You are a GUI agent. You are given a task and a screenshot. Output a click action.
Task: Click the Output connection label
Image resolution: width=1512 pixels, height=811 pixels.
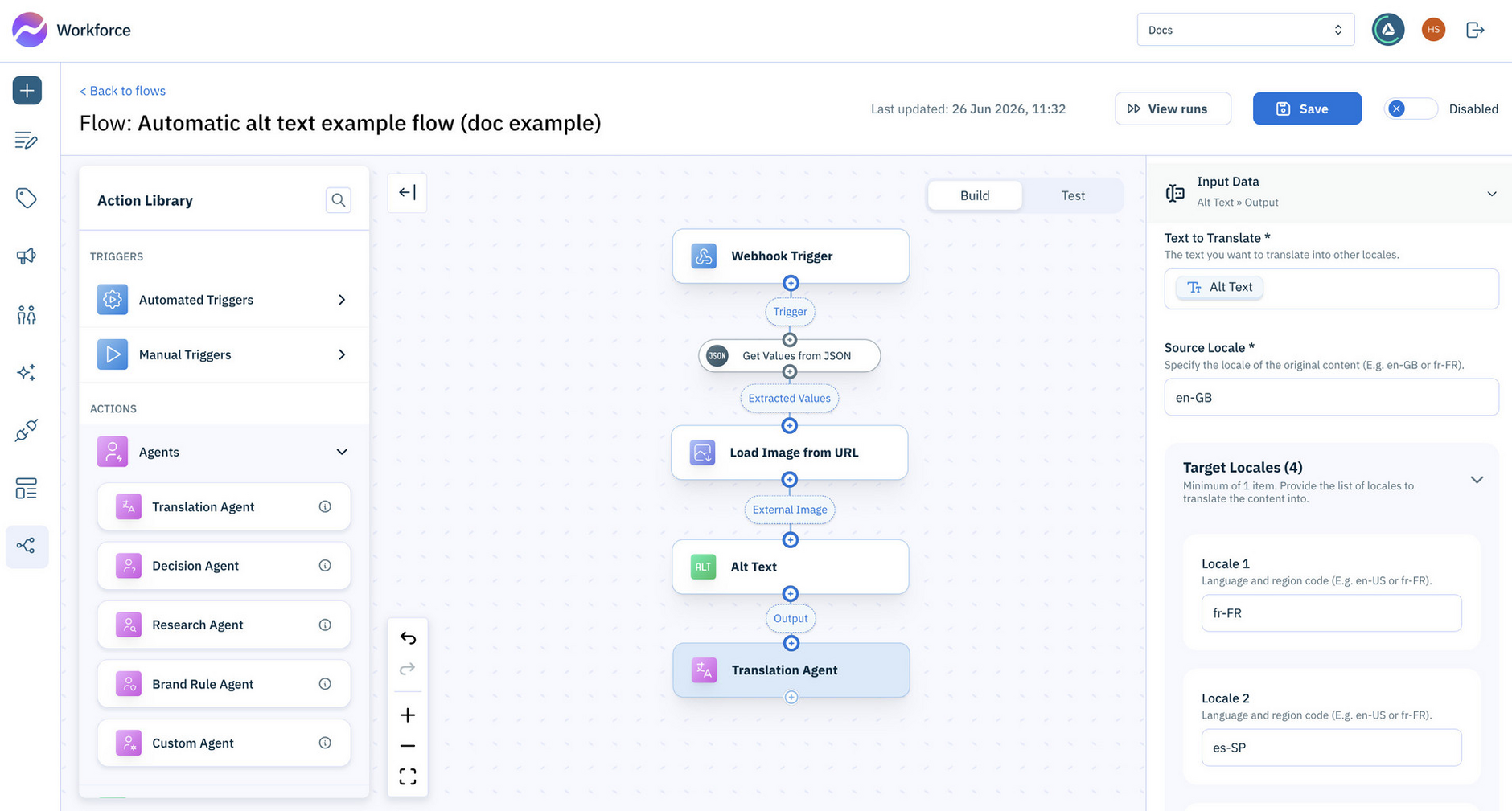[x=791, y=618]
